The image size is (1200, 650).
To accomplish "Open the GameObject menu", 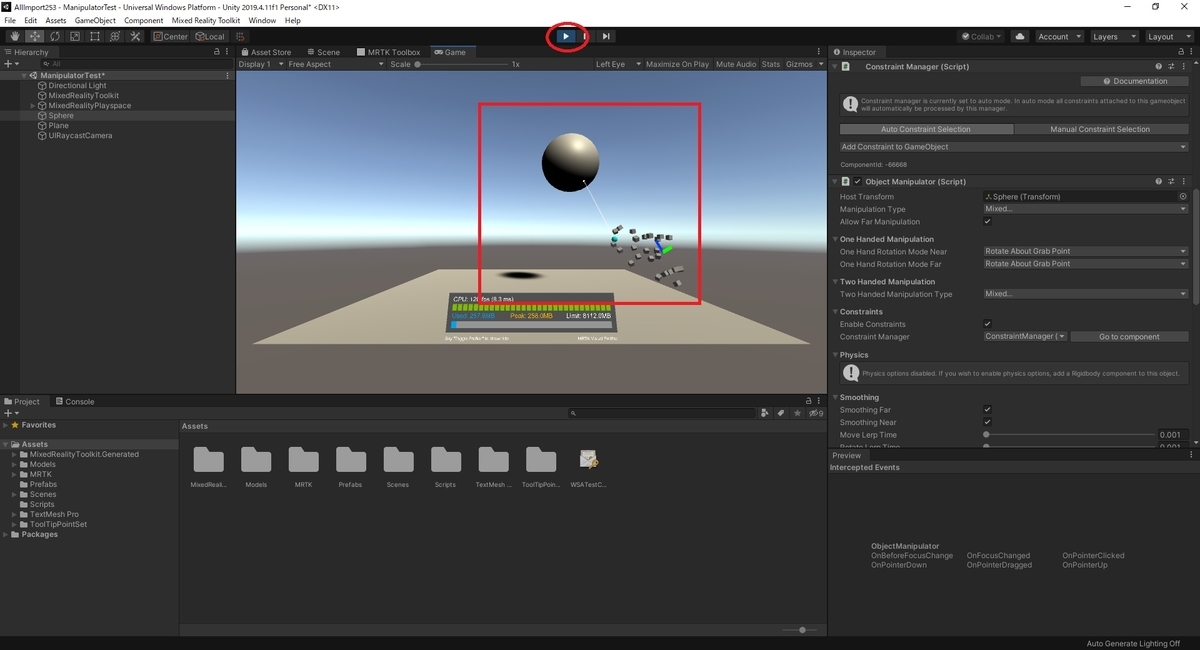I will 95,20.
